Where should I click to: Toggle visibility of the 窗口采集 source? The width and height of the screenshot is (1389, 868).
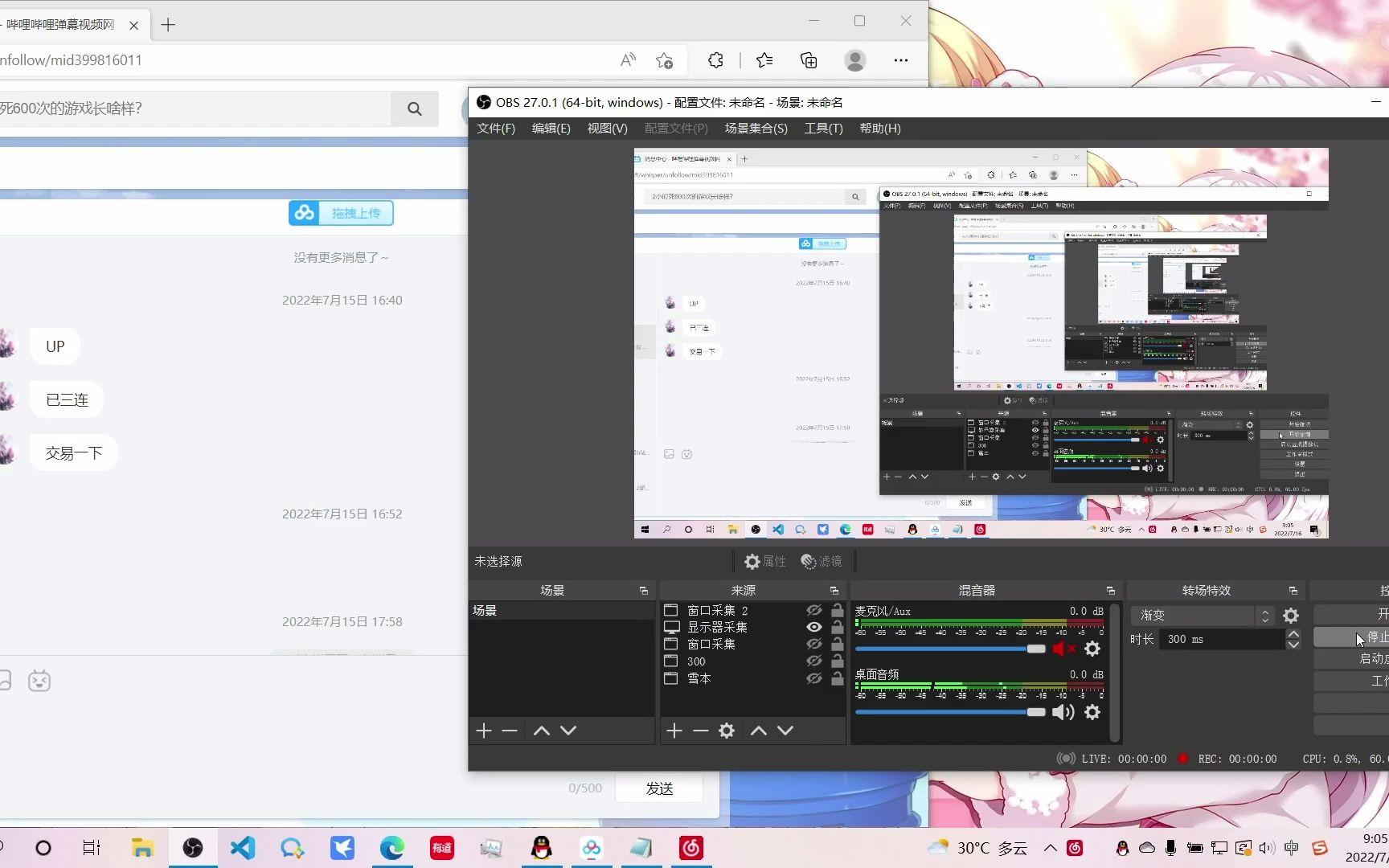point(814,645)
